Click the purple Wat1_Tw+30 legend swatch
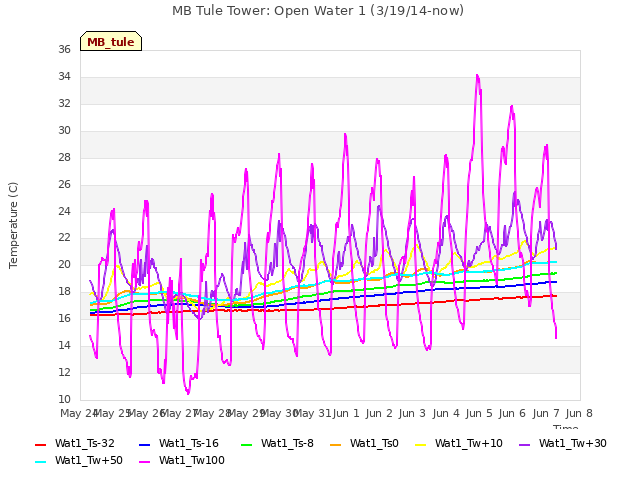This screenshot has height=480, width=640. click(524, 445)
